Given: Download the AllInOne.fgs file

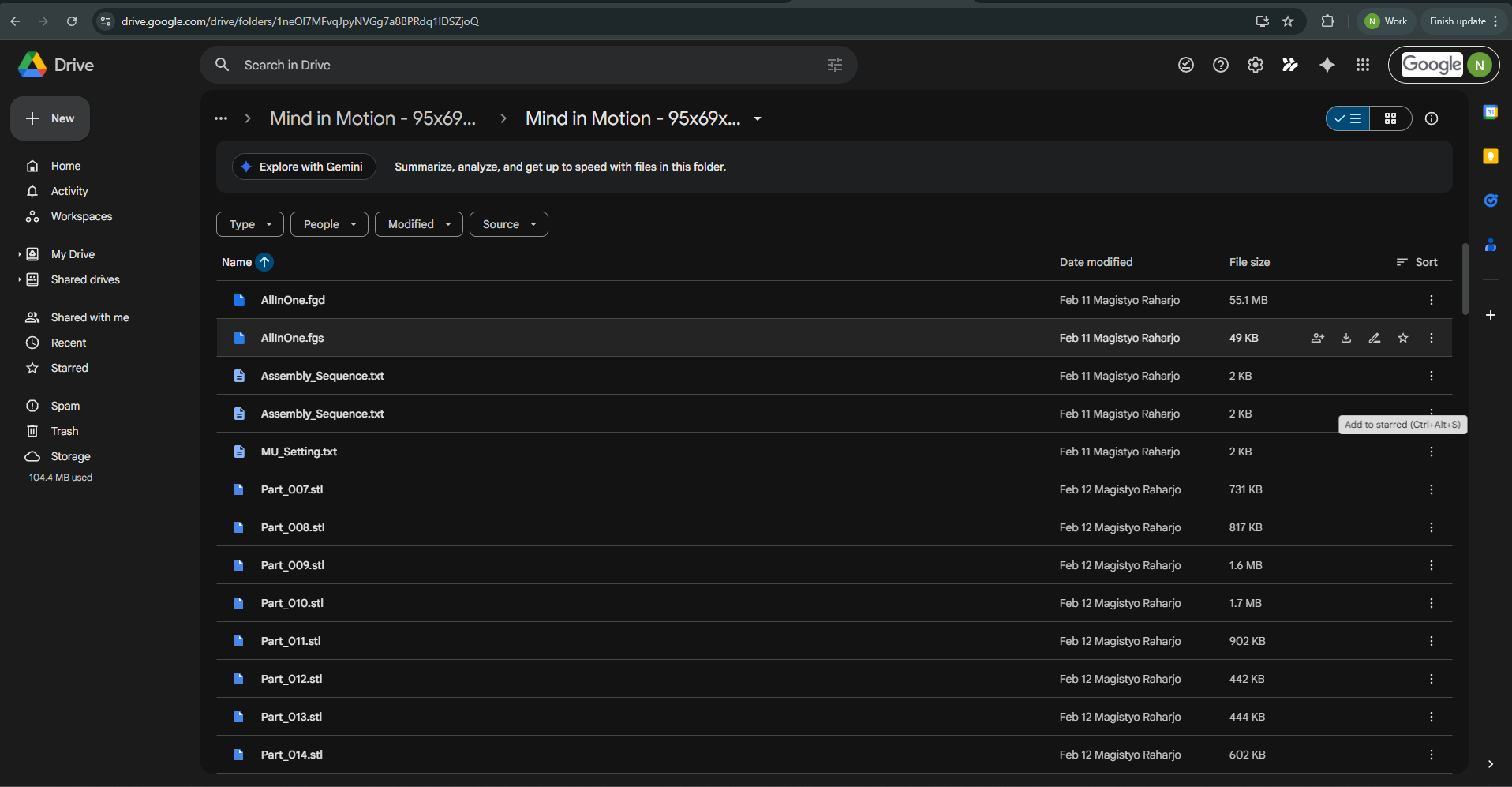Looking at the screenshot, I should coord(1346,338).
